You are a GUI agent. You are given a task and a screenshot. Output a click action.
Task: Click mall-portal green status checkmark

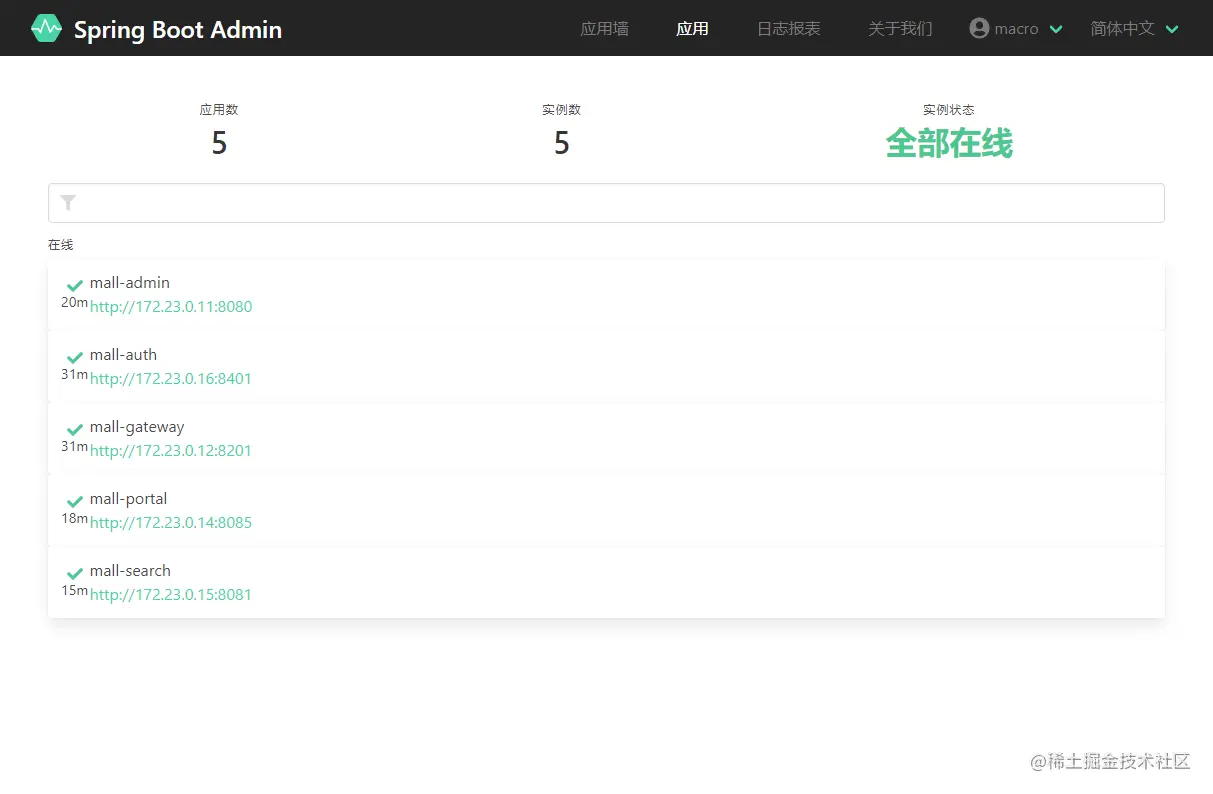(x=75, y=501)
